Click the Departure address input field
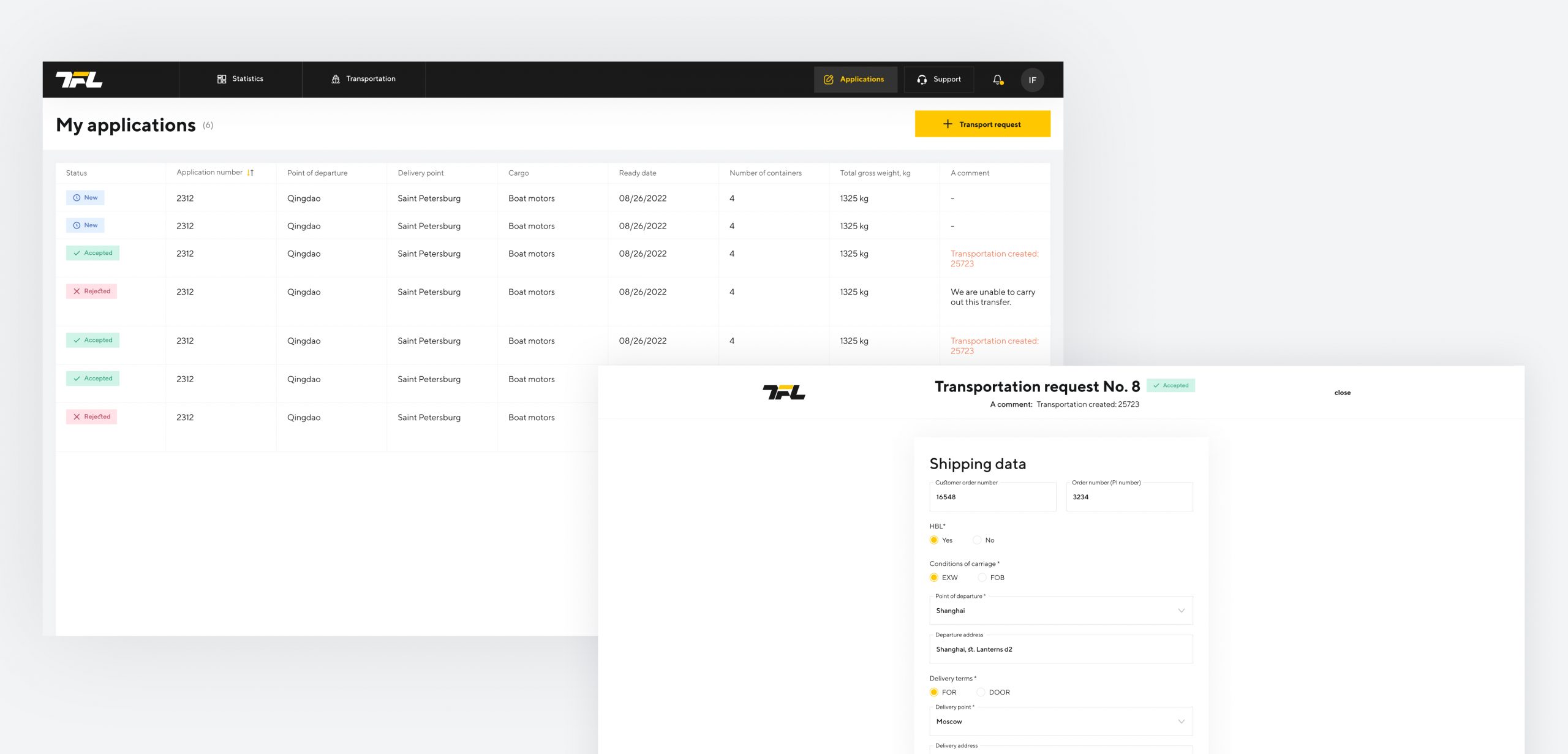The width and height of the screenshot is (1568, 754). click(x=1060, y=649)
